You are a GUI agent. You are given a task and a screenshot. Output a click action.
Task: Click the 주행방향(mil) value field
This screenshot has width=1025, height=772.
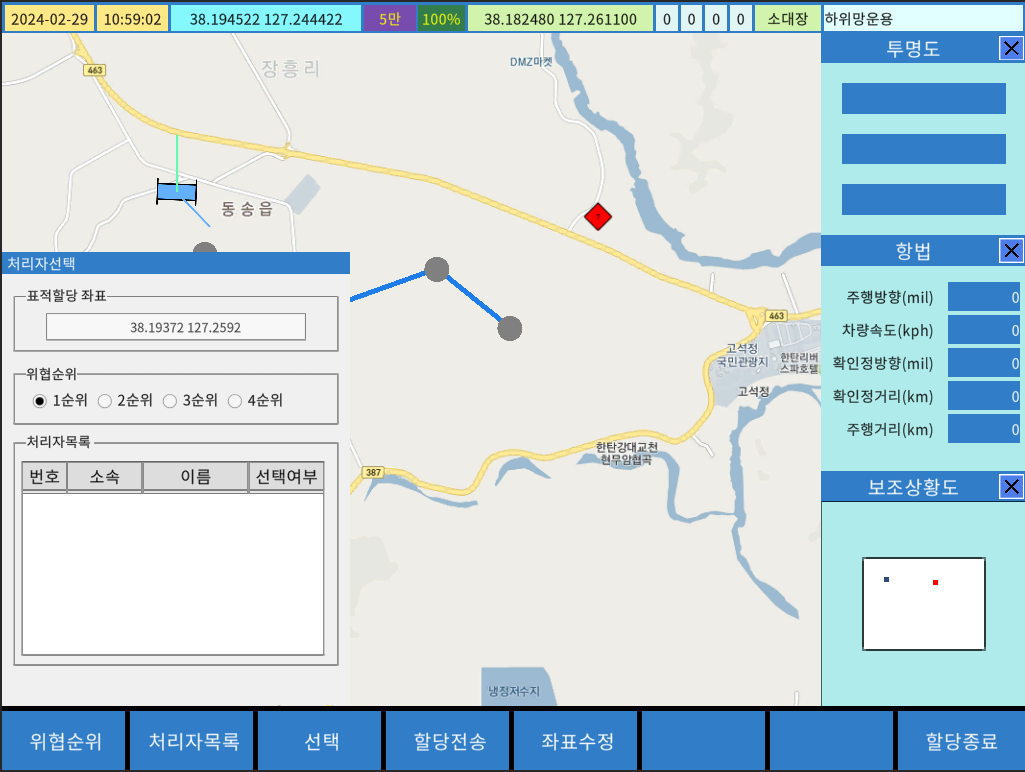point(983,297)
